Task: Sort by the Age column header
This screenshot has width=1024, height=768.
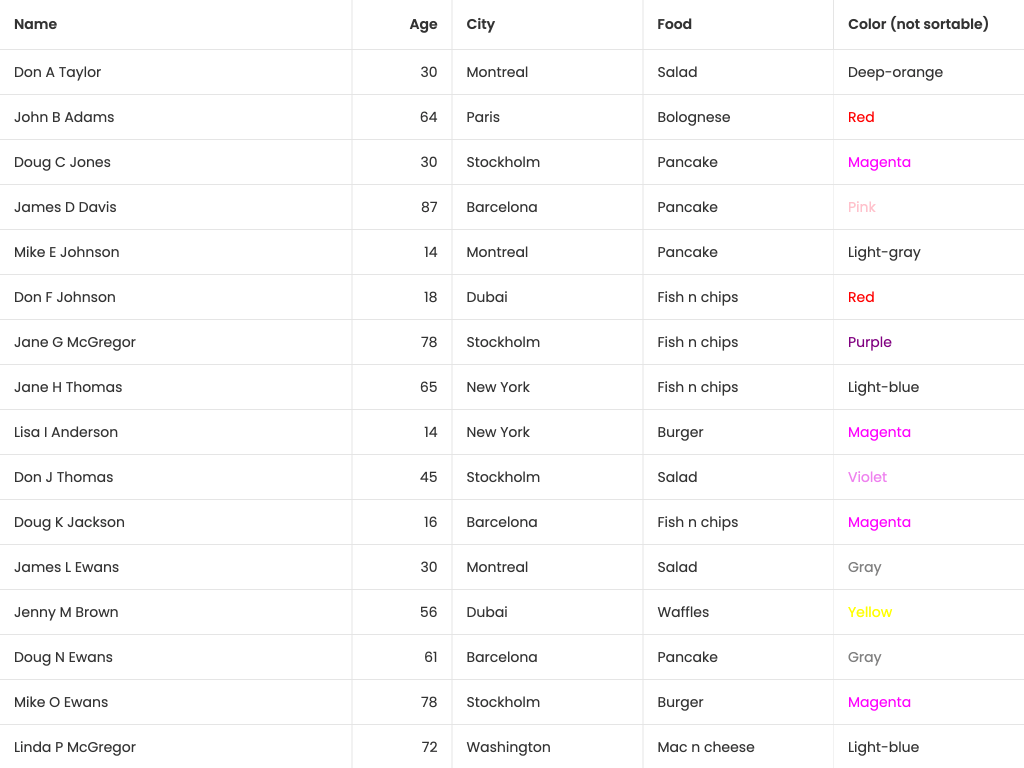Action: pos(423,24)
